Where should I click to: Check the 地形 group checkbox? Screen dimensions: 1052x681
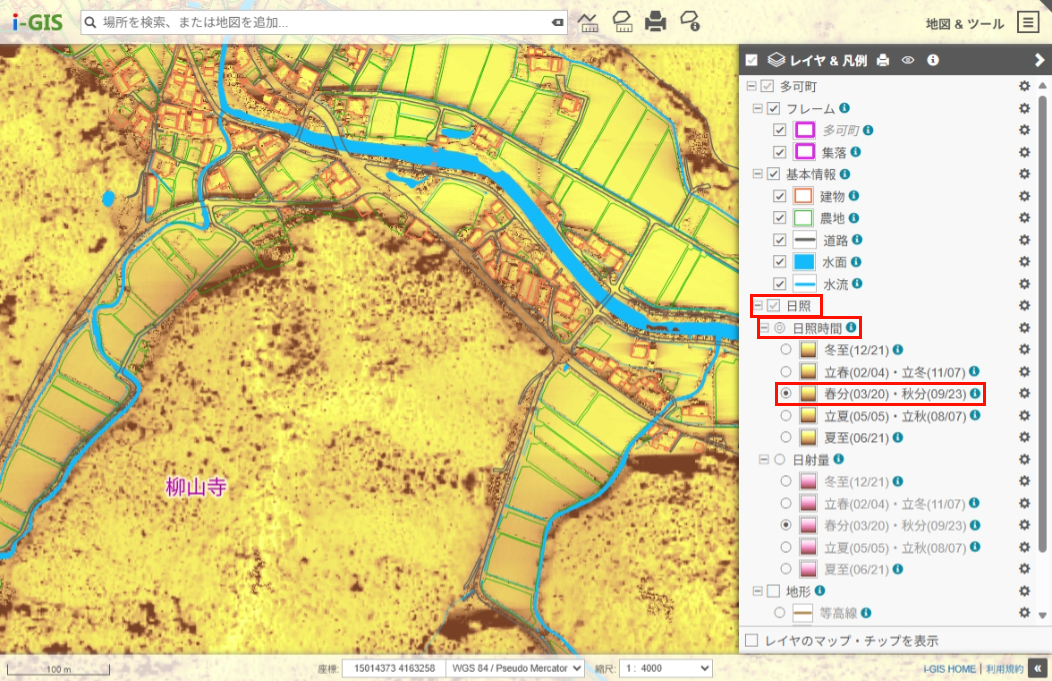(774, 591)
